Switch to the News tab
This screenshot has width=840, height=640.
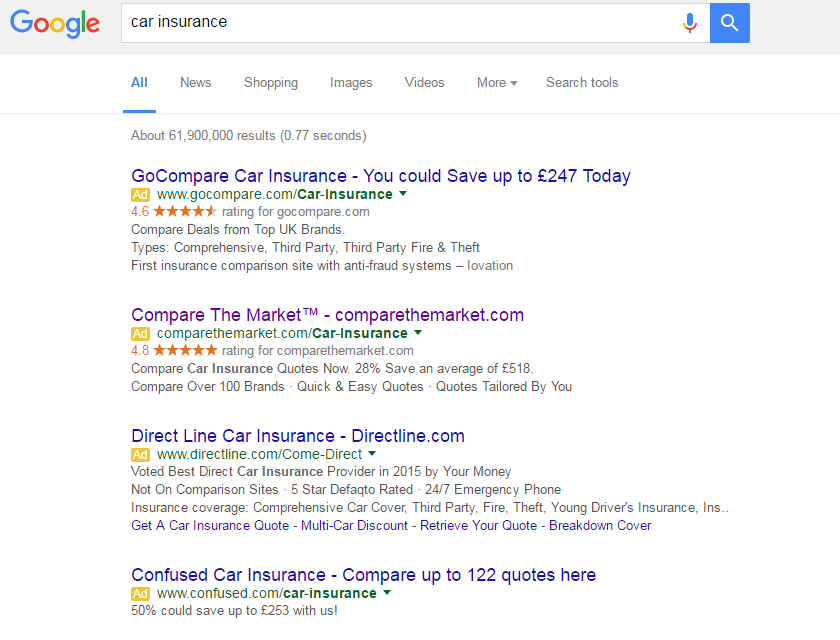tap(196, 82)
